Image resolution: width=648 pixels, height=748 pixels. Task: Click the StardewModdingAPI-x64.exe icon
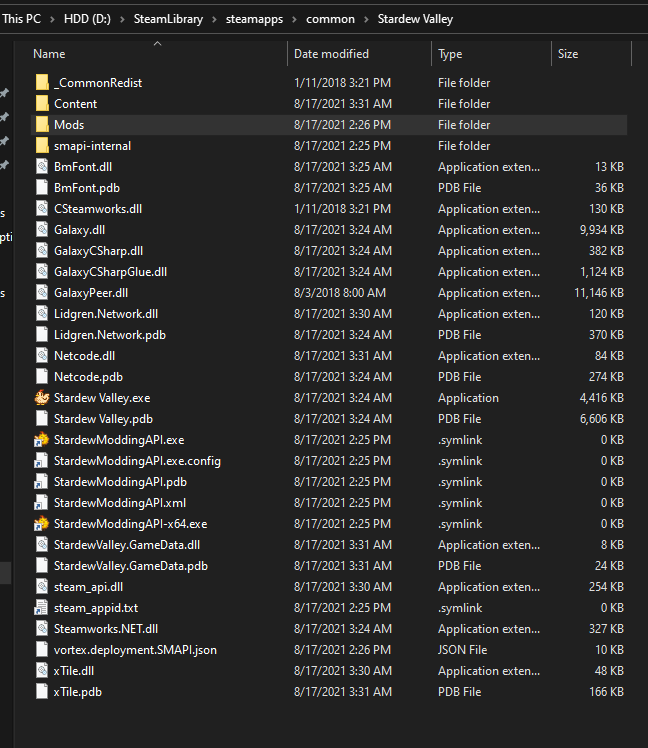(42, 523)
